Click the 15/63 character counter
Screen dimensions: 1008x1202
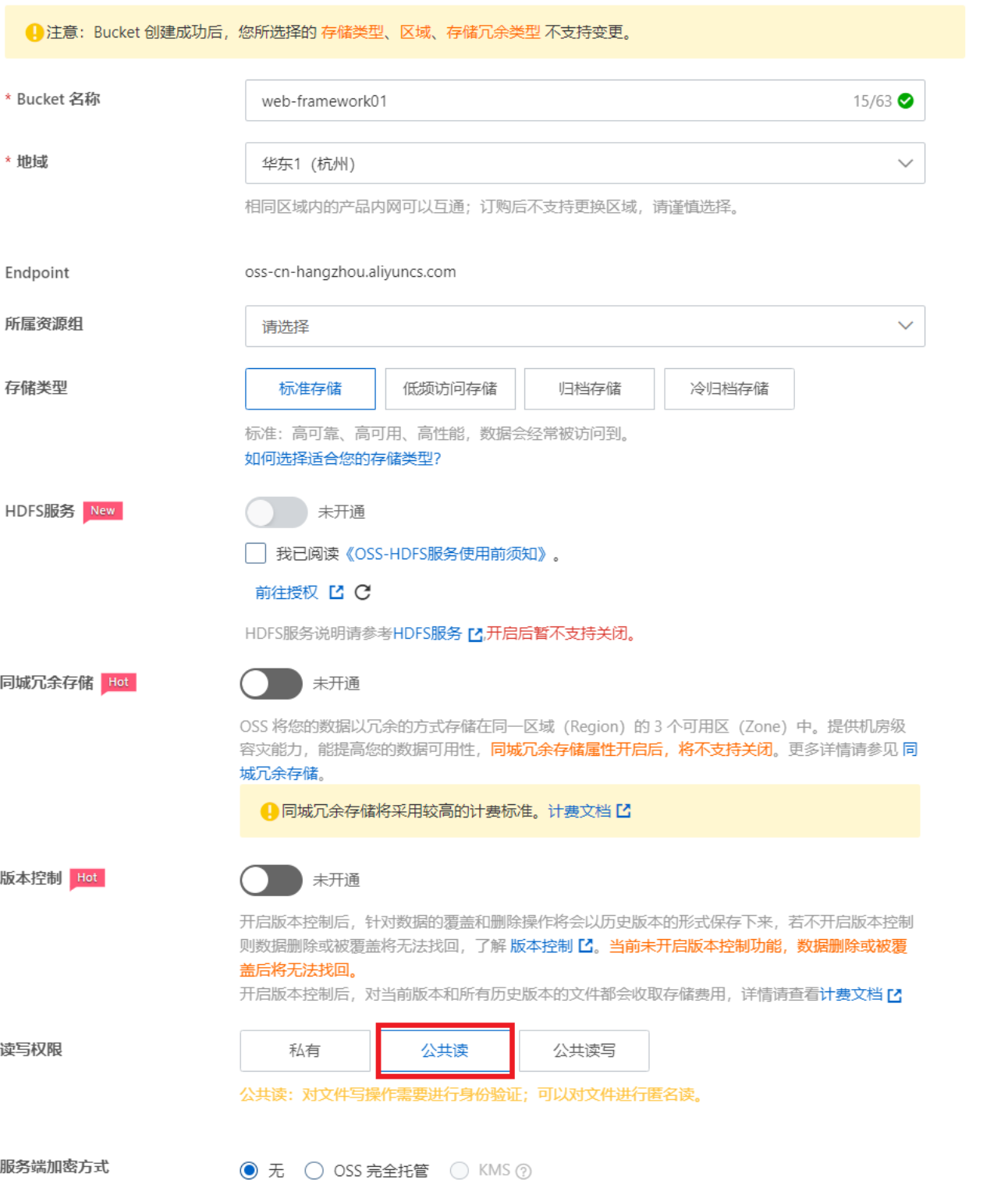coord(872,101)
